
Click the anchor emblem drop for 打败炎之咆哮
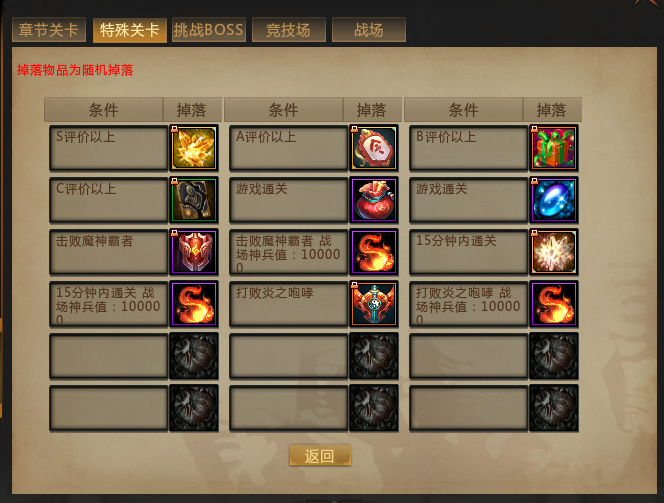(374, 304)
